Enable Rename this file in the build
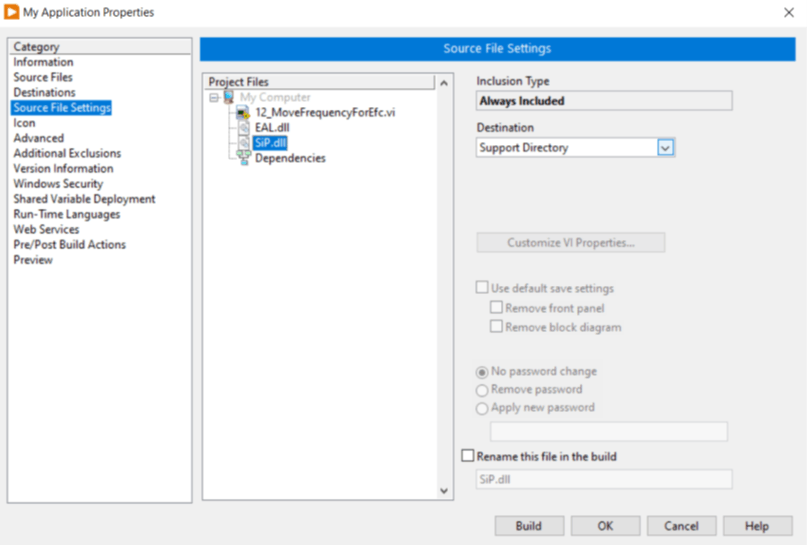The width and height of the screenshot is (807, 545). click(468, 456)
